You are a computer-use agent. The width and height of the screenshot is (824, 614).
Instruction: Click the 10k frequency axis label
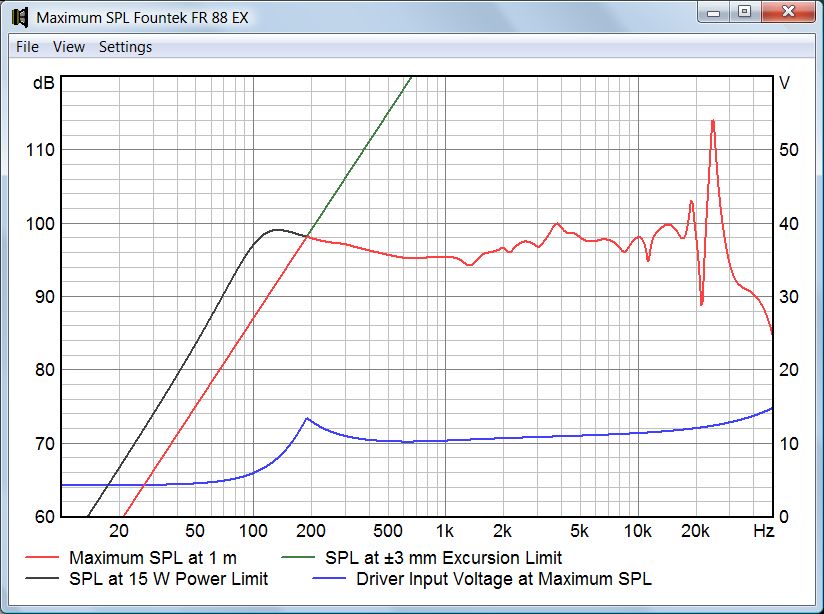point(637,531)
